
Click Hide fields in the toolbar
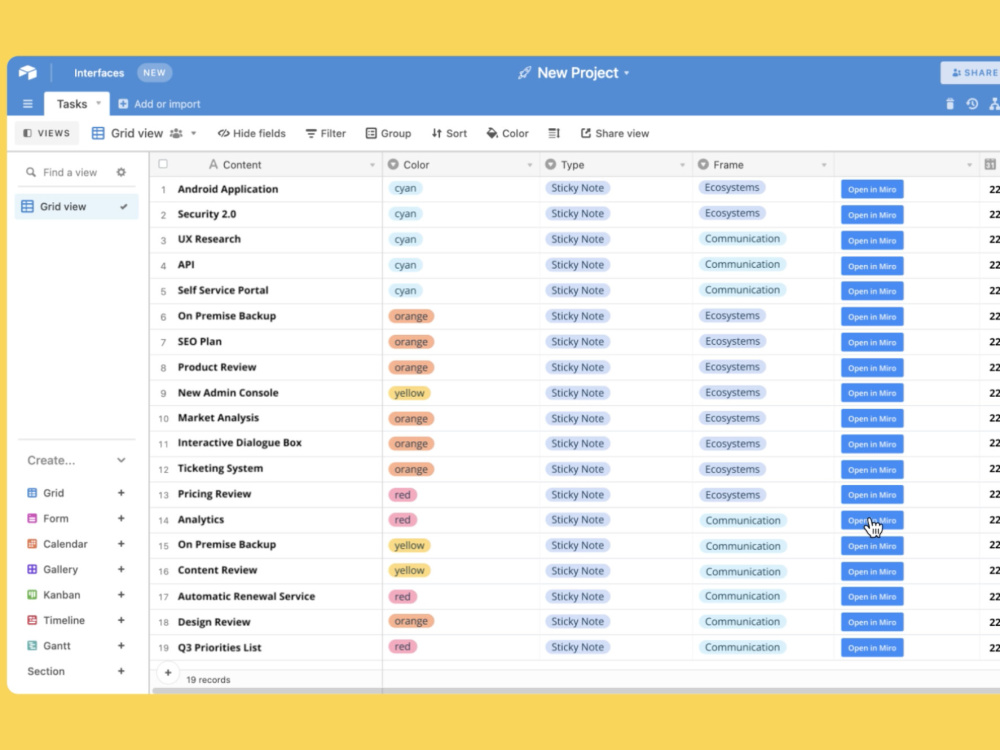(252, 133)
